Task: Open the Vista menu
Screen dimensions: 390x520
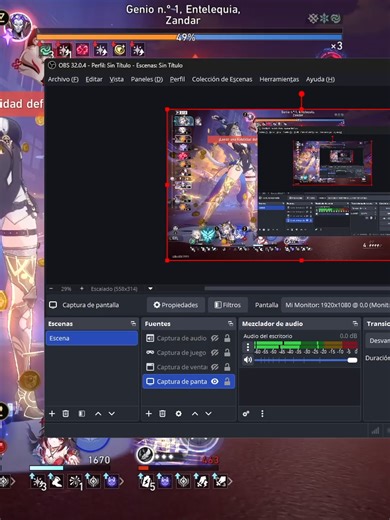Action: click(117, 79)
